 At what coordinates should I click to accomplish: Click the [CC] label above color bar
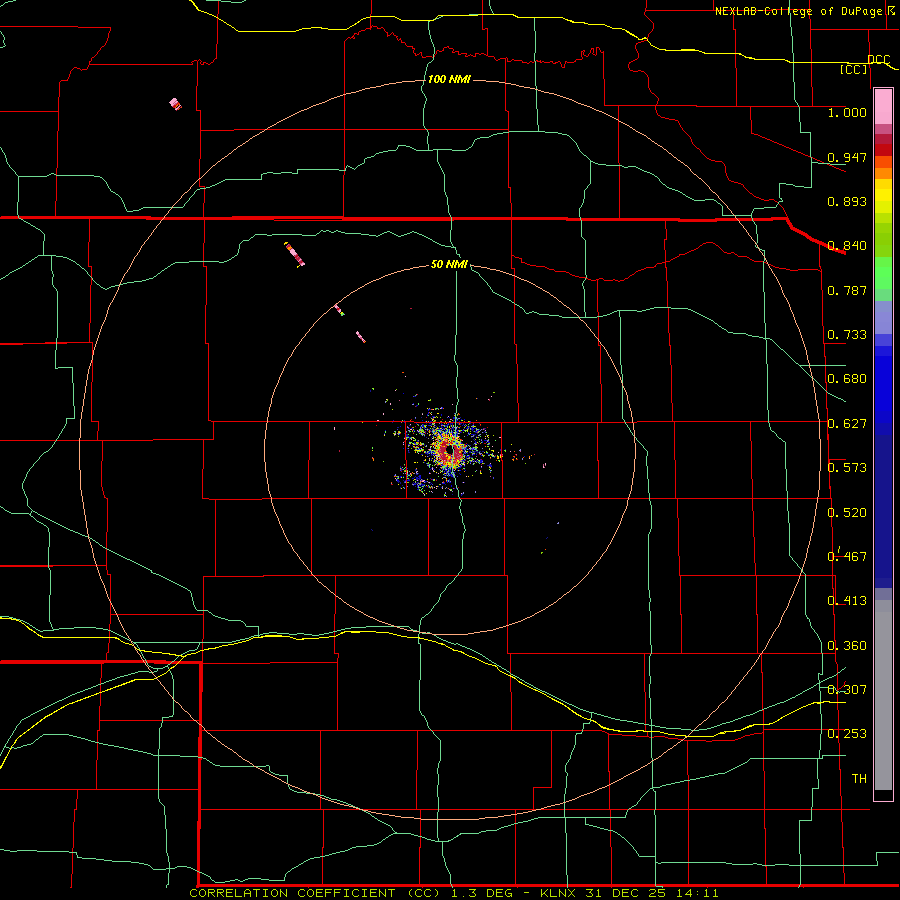pyautogui.click(x=854, y=69)
